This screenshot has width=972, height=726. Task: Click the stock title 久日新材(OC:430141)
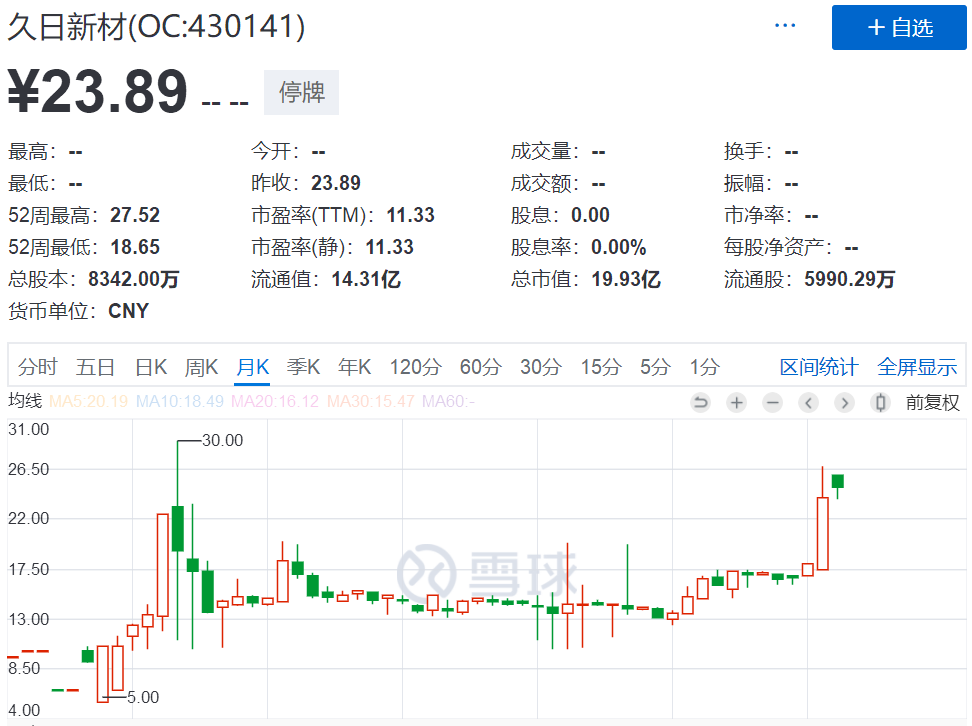coord(156,27)
